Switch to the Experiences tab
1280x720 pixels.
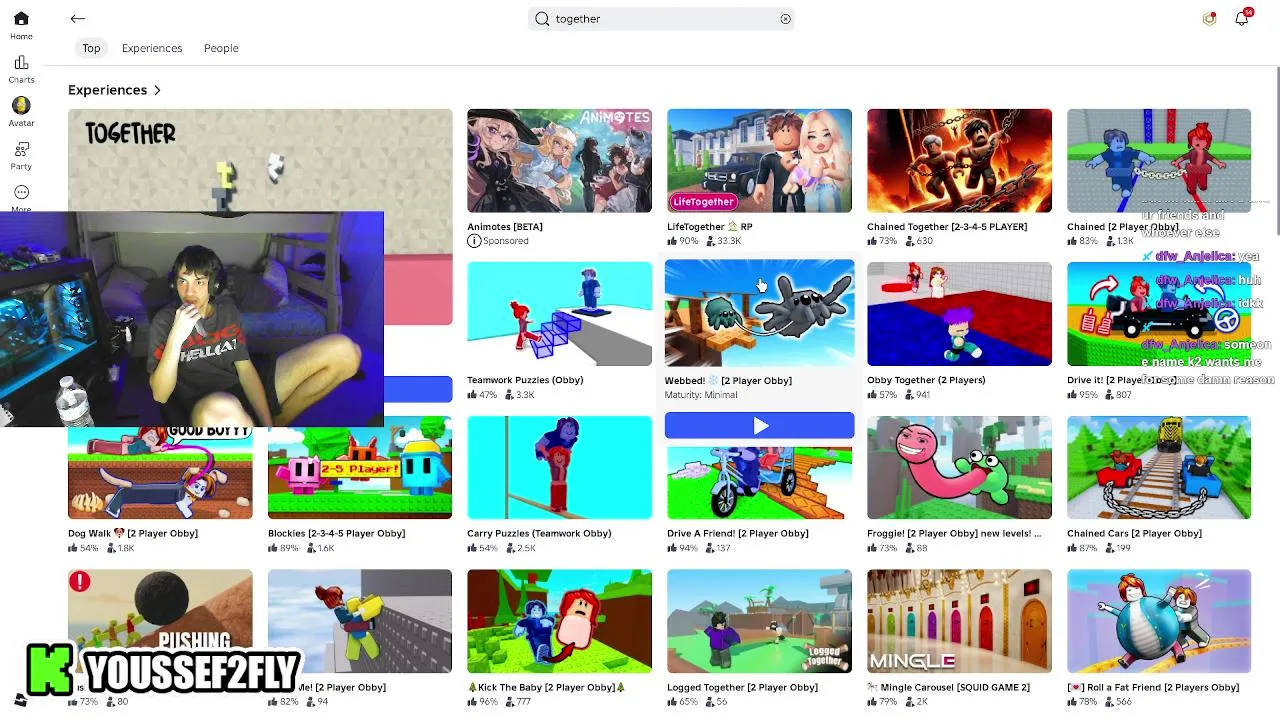point(152,48)
